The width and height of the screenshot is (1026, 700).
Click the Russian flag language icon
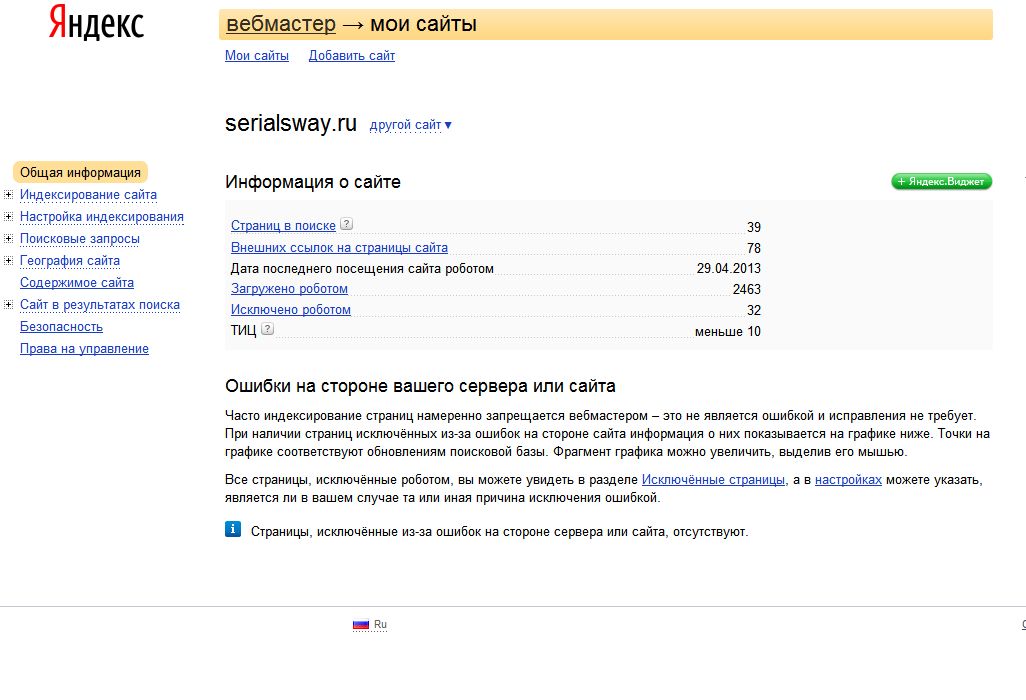(361, 625)
